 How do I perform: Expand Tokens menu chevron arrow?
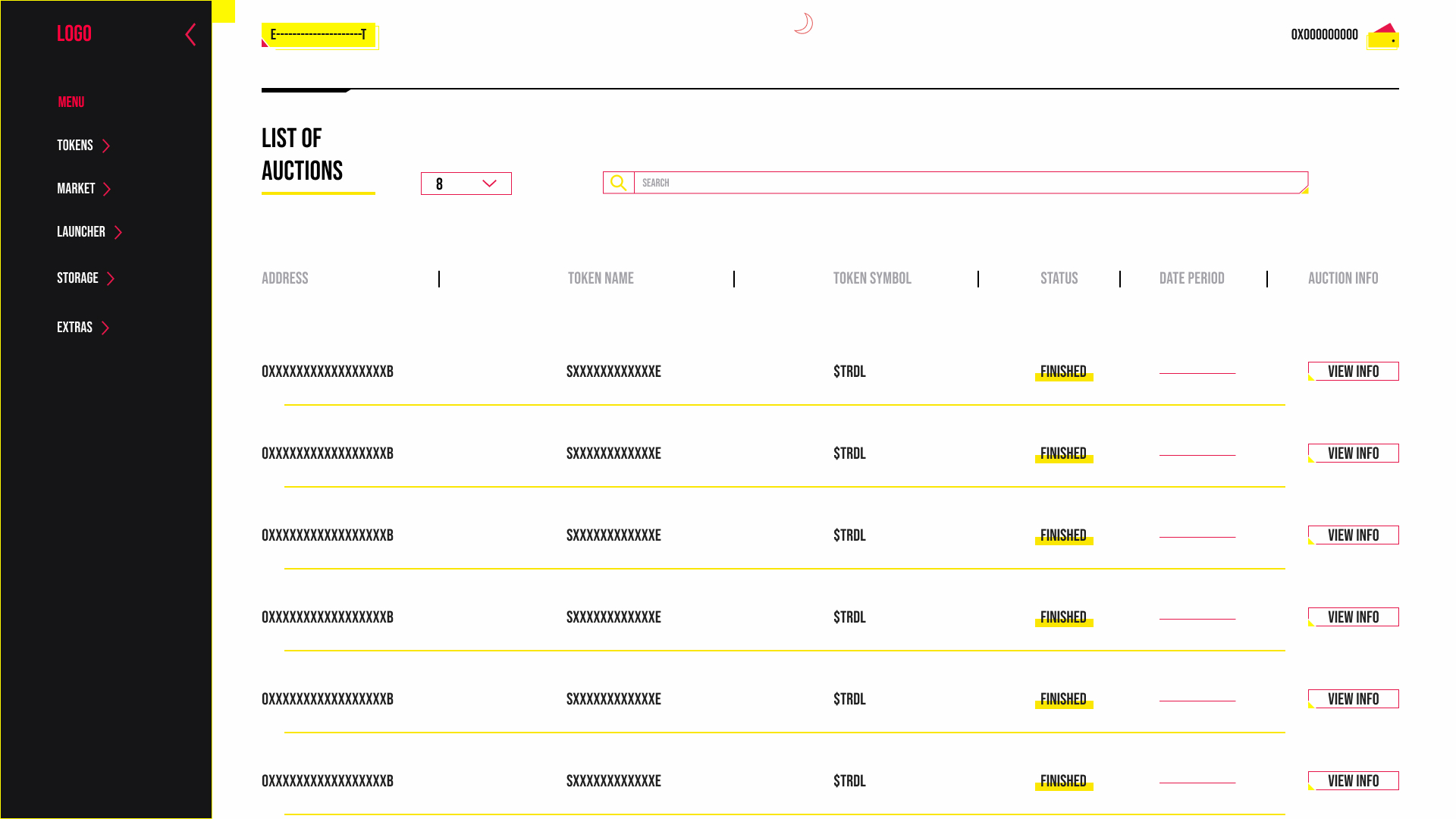106,146
